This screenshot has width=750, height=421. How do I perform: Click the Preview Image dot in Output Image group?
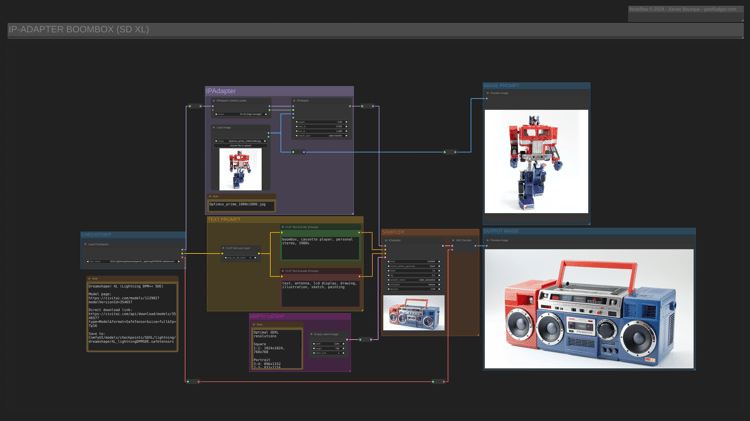489,241
